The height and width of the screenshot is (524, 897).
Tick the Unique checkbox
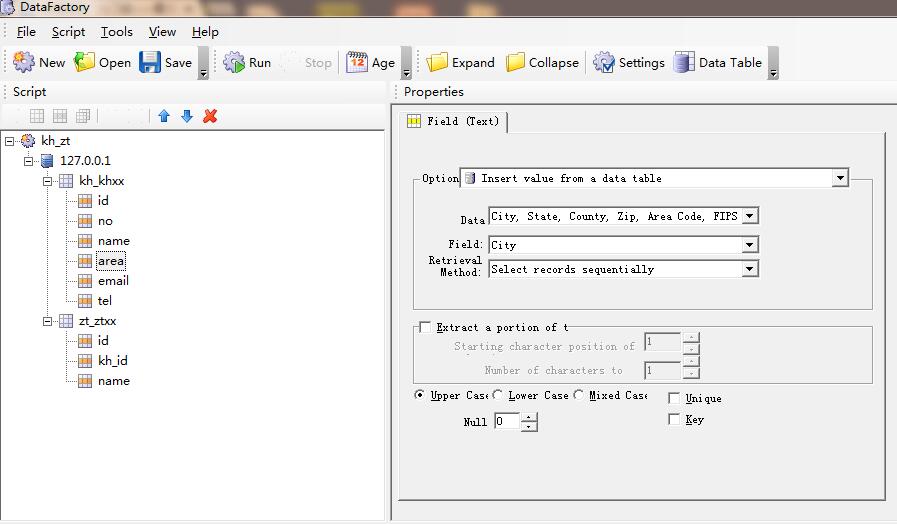[674, 398]
